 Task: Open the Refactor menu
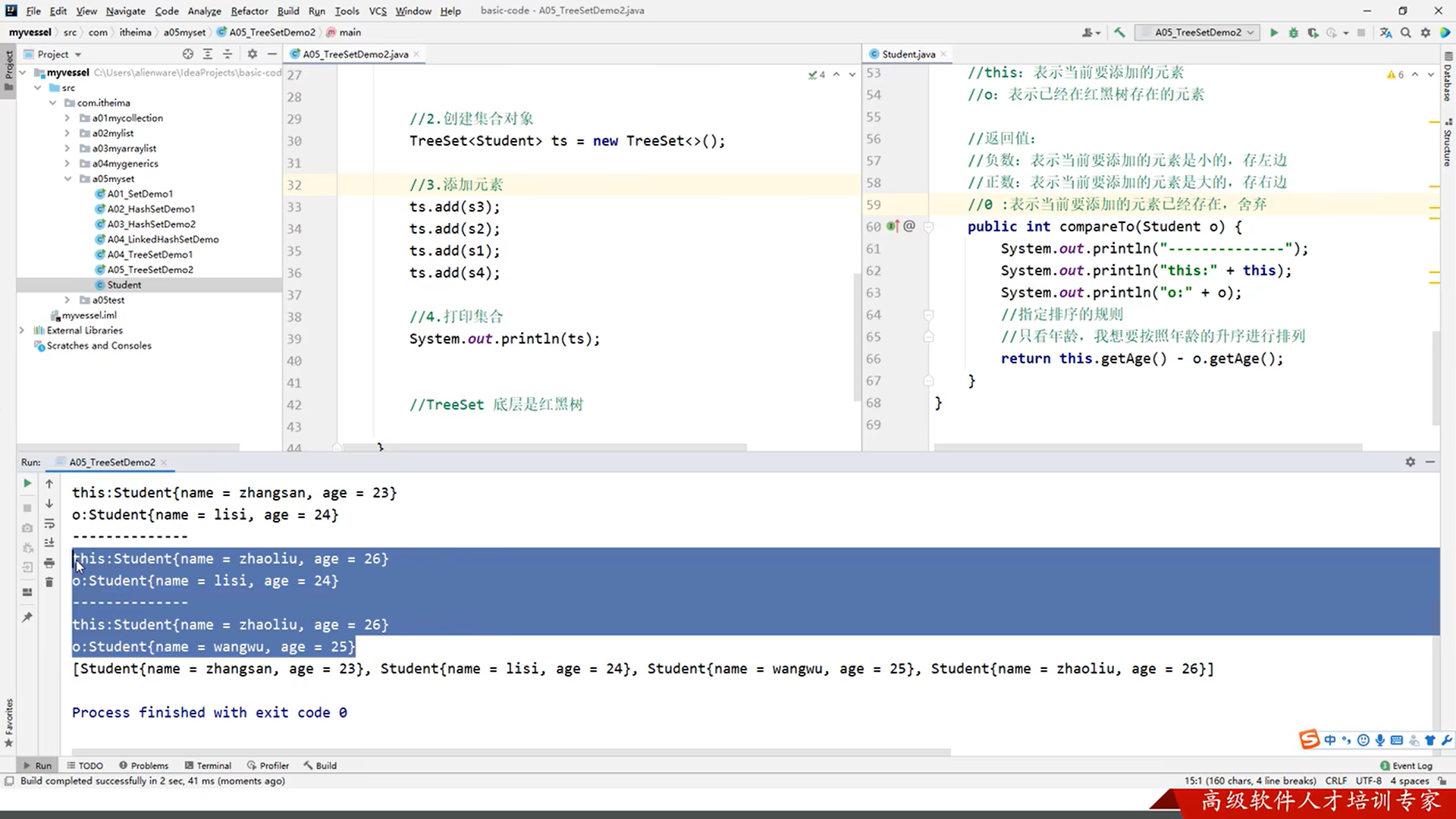(x=249, y=11)
